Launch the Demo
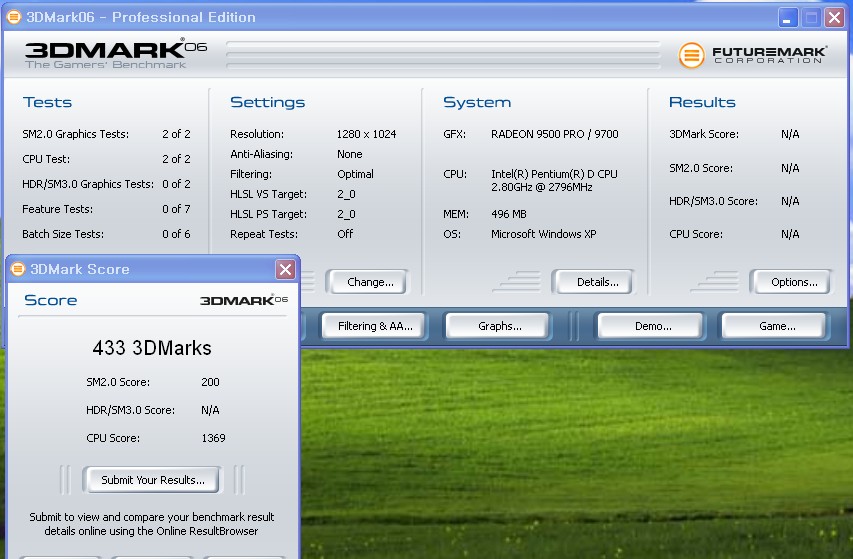Viewport: 853px width, 559px height. pyautogui.click(x=653, y=326)
